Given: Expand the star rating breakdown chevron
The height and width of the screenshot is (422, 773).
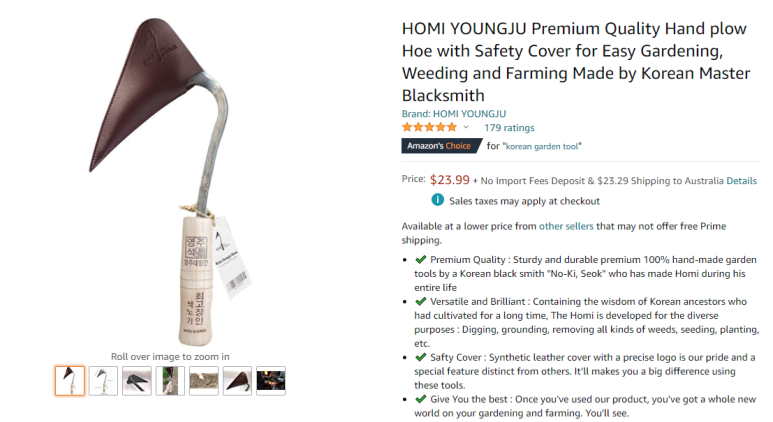Looking at the screenshot, I should [466, 128].
